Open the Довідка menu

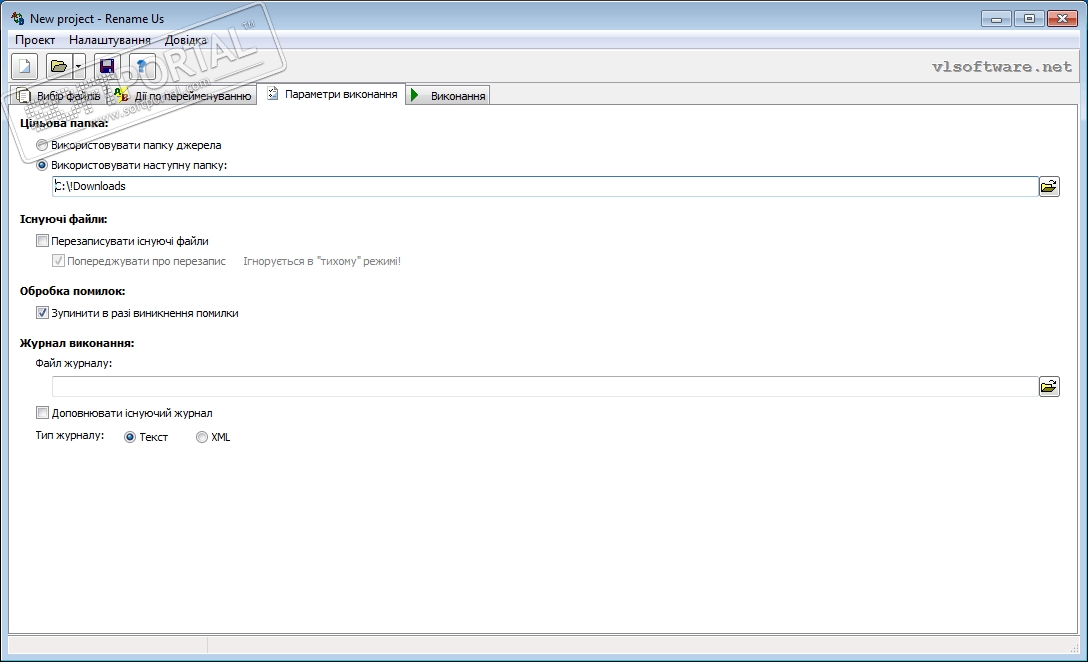186,40
